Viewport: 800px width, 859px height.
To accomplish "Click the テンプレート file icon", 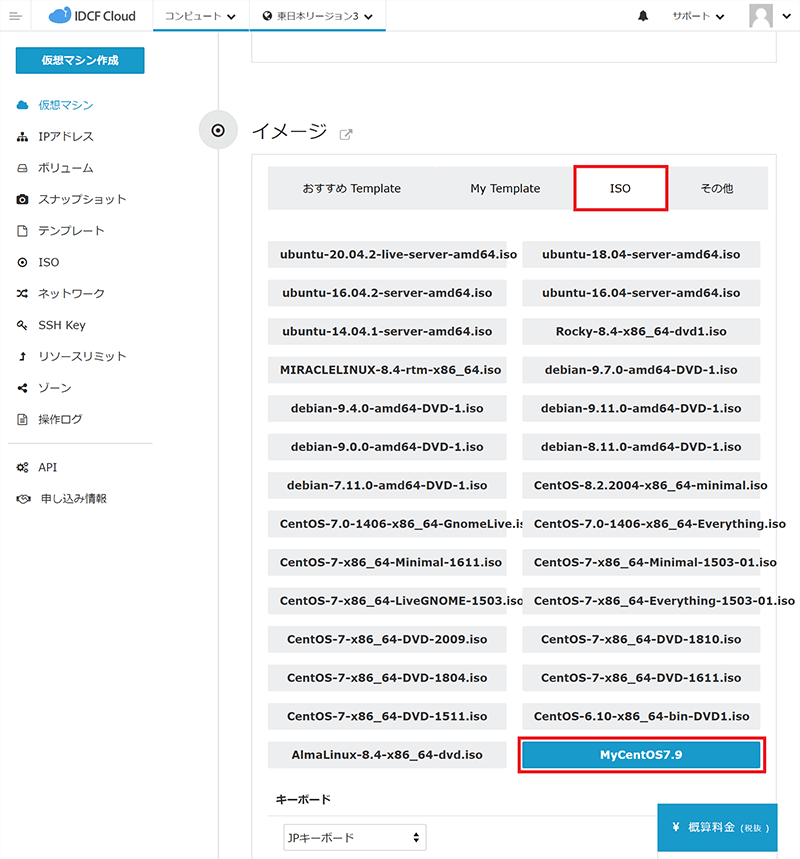I will pyautogui.click(x=22, y=231).
